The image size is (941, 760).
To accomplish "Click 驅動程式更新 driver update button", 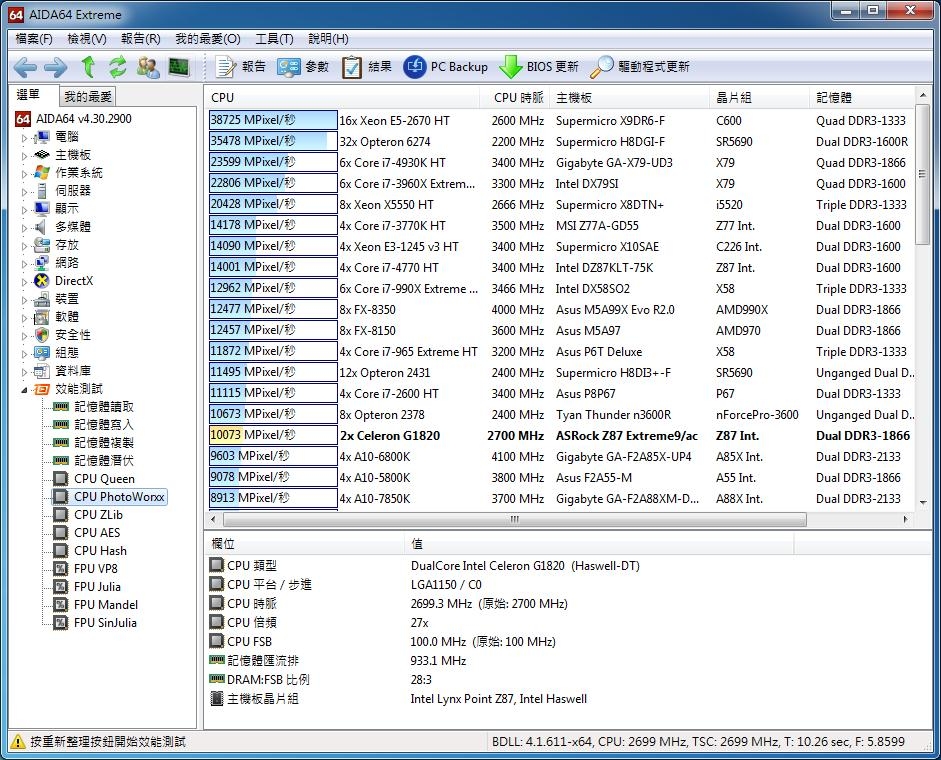I will pyautogui.click(x=640, y=67).
